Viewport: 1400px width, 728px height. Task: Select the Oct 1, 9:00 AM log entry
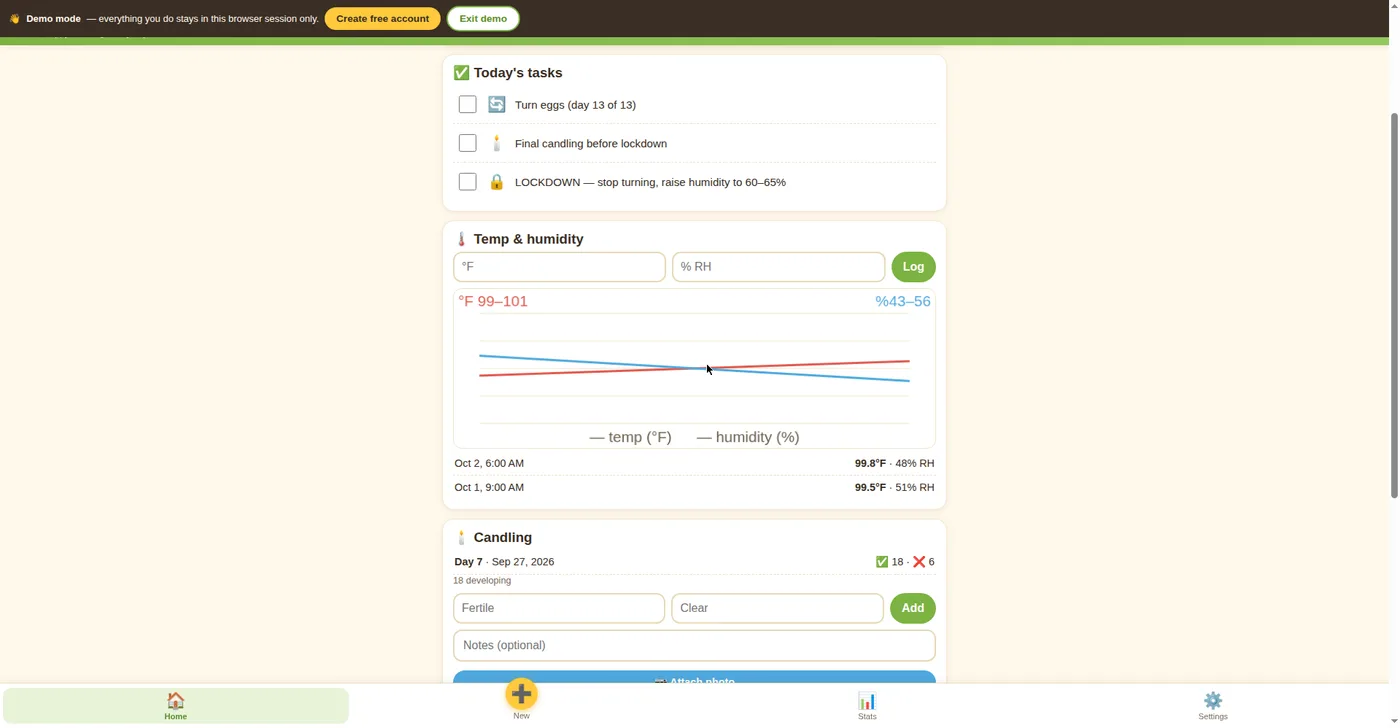pyautogui.click(x=694, y=487)
